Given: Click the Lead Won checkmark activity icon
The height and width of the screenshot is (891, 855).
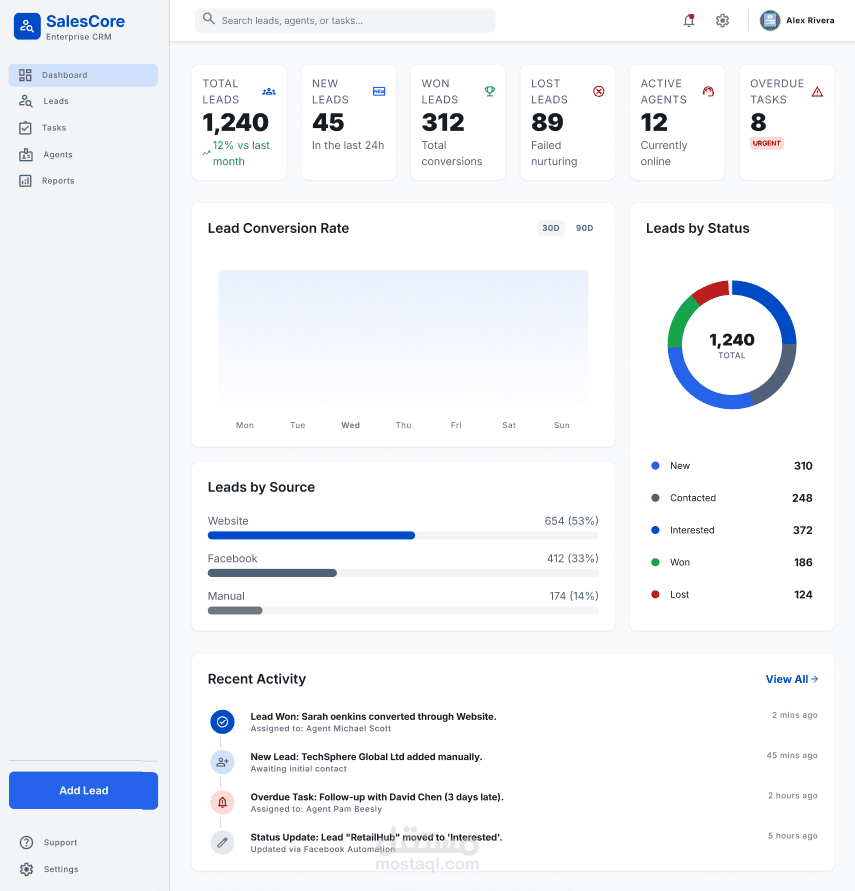Looking at the screenshot, I should (222, 722).
